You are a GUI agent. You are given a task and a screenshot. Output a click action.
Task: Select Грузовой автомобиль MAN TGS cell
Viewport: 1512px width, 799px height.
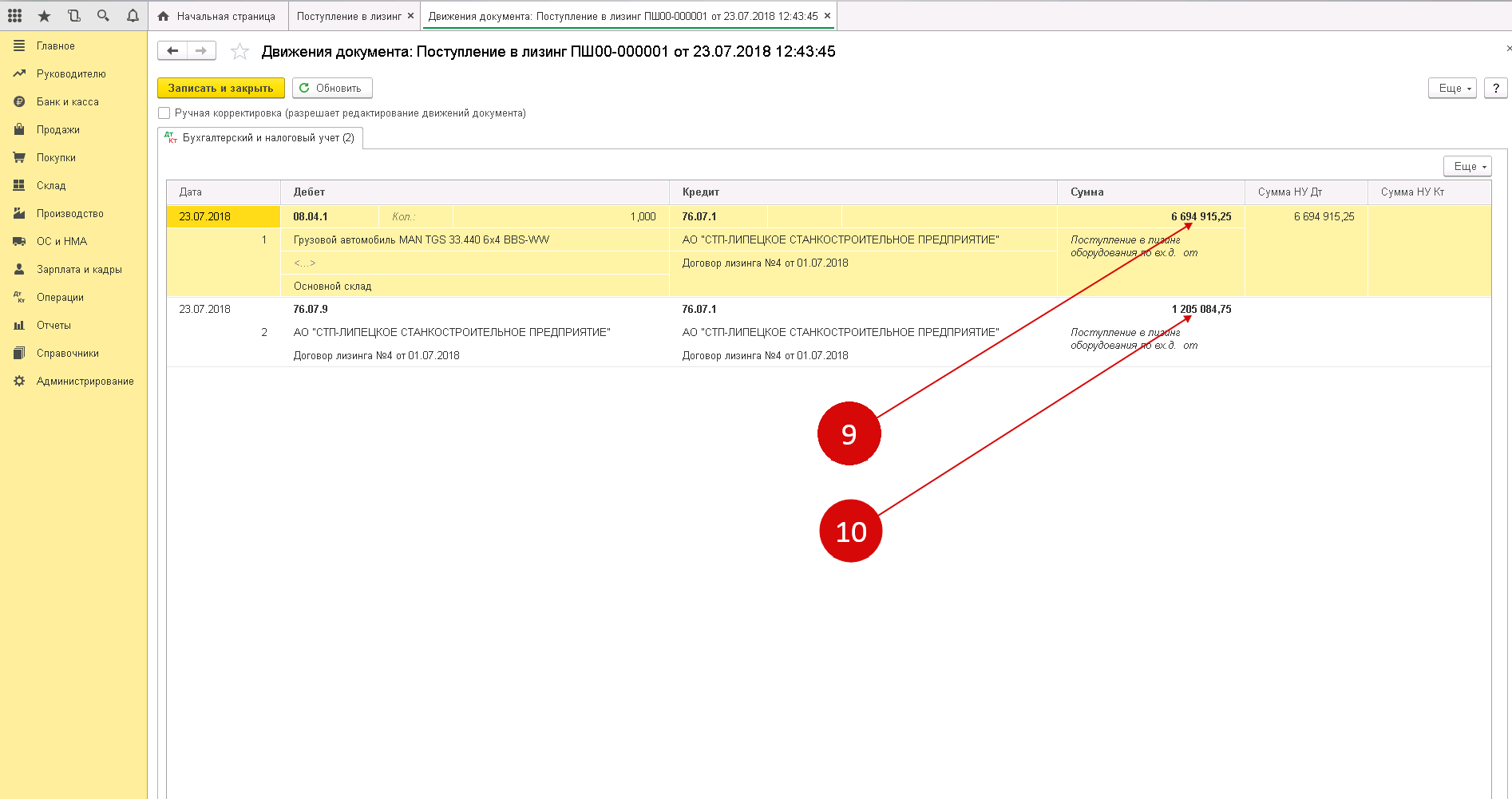click(475, 239)
